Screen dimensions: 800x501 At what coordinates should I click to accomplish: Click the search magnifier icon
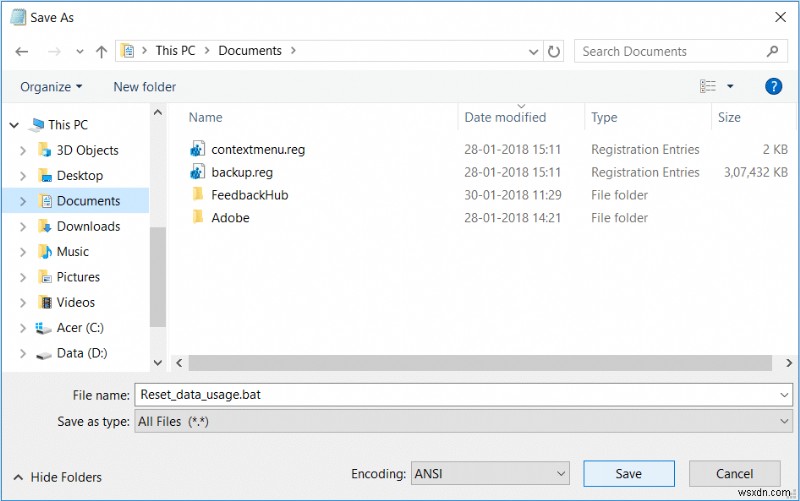click(x=772, y=51)
